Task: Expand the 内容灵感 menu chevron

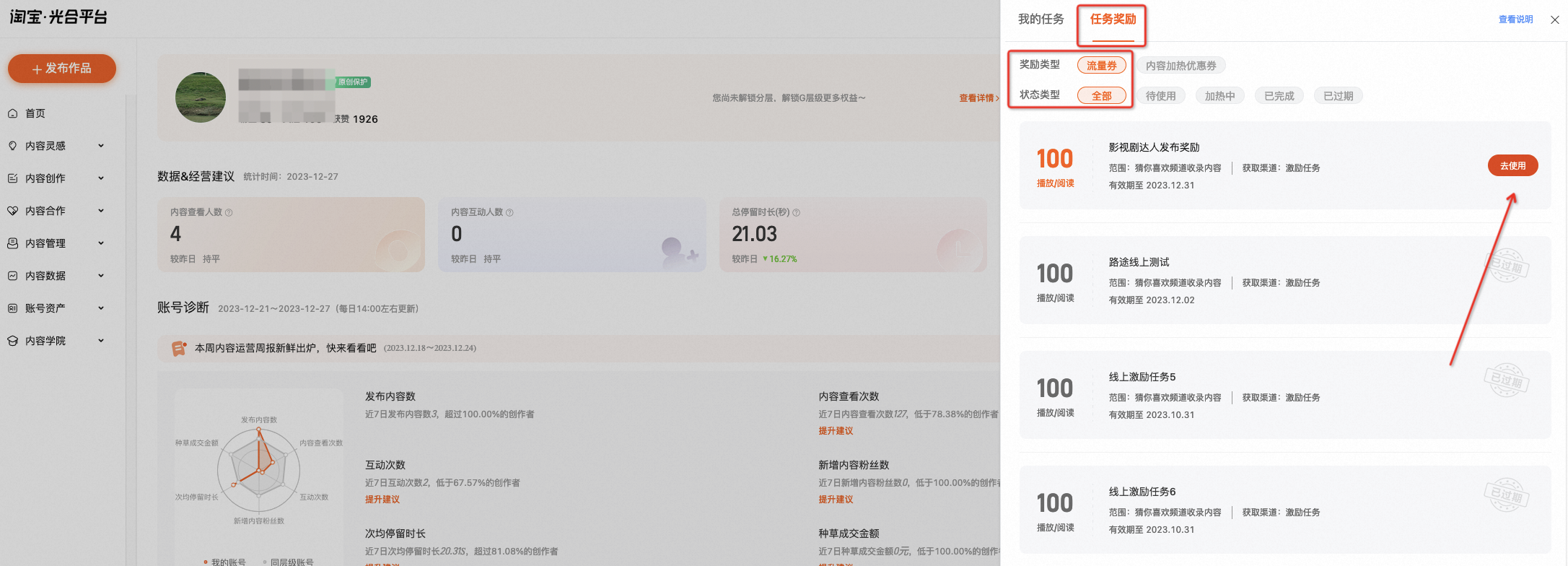Action: tap(101, 146)
